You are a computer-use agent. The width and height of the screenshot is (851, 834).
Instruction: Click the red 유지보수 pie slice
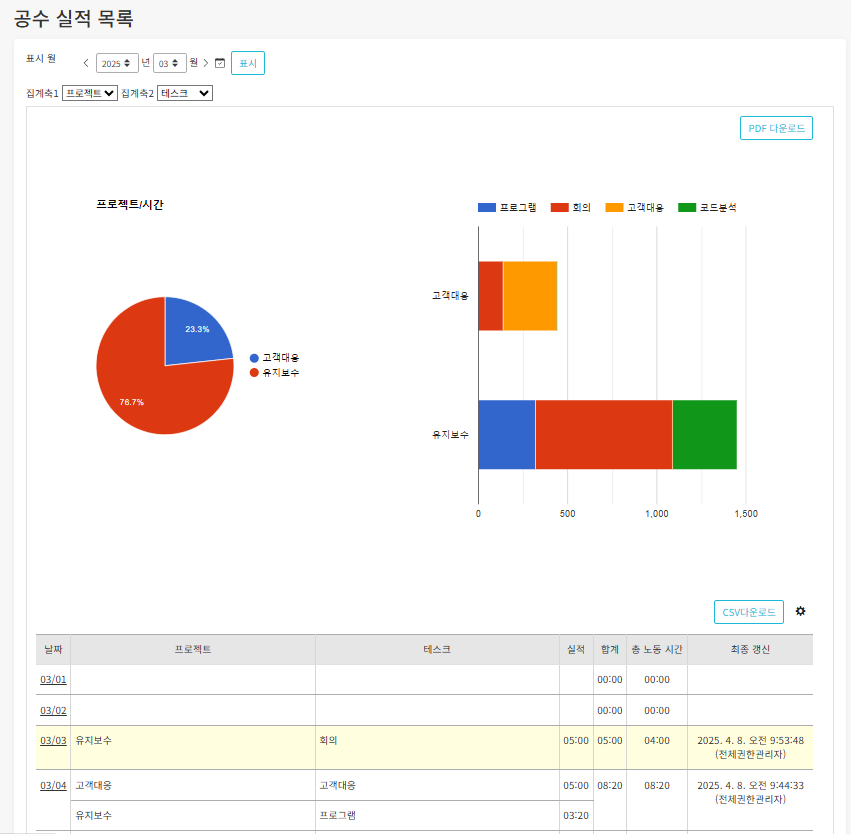pyautogui.click(x=150, y=390)
